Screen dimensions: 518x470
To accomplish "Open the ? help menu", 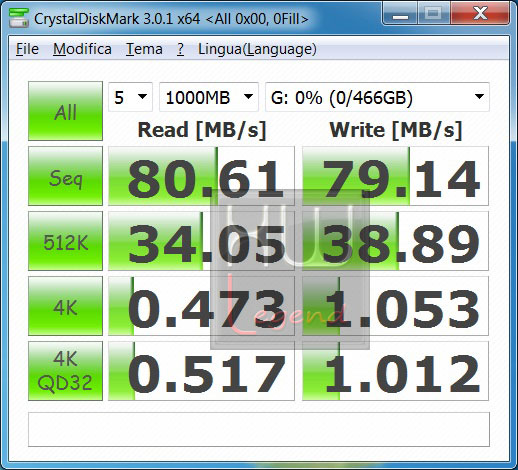I will [180, 49].
